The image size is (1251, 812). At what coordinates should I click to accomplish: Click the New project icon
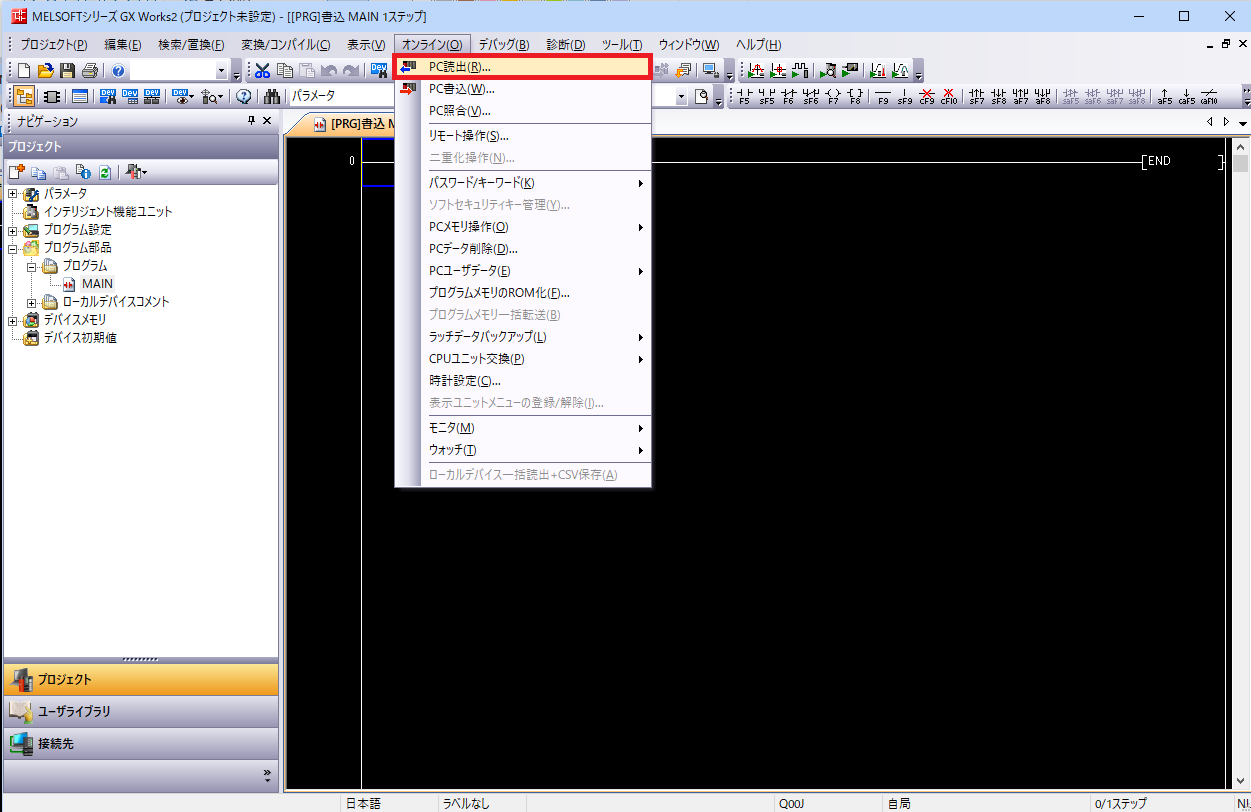24,71
